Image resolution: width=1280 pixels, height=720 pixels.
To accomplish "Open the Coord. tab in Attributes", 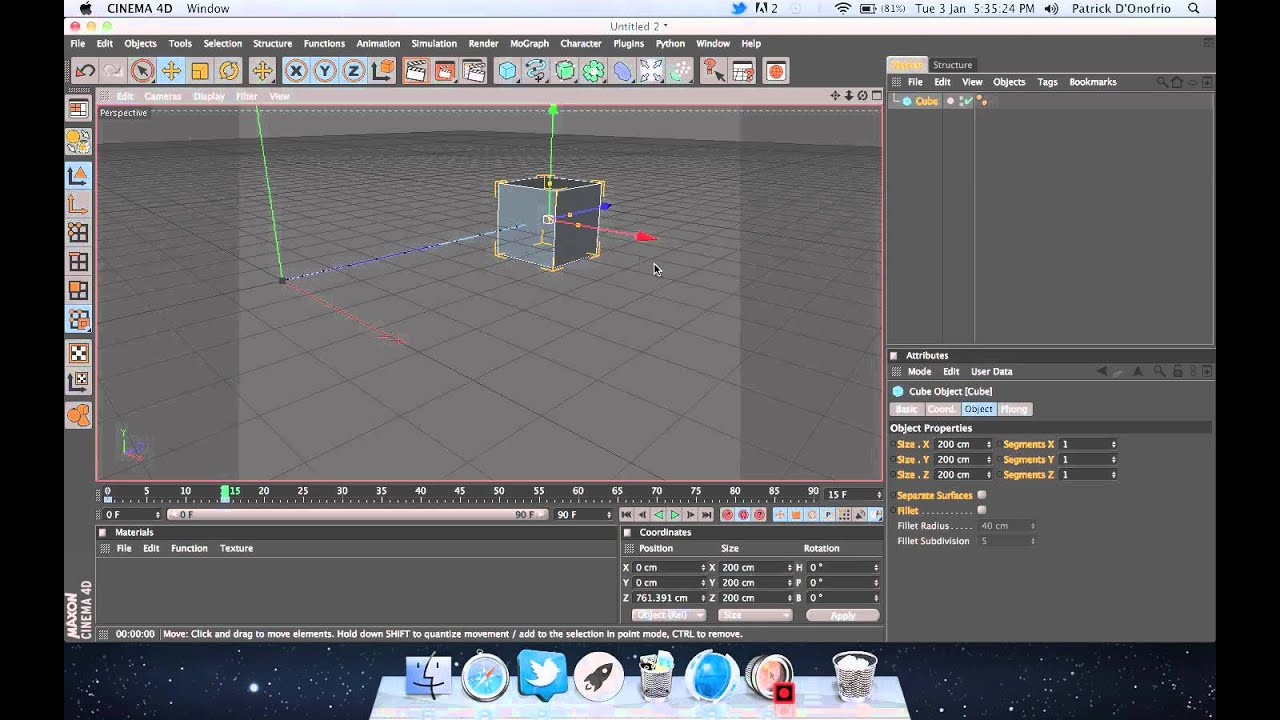I will tap(942, 409).
